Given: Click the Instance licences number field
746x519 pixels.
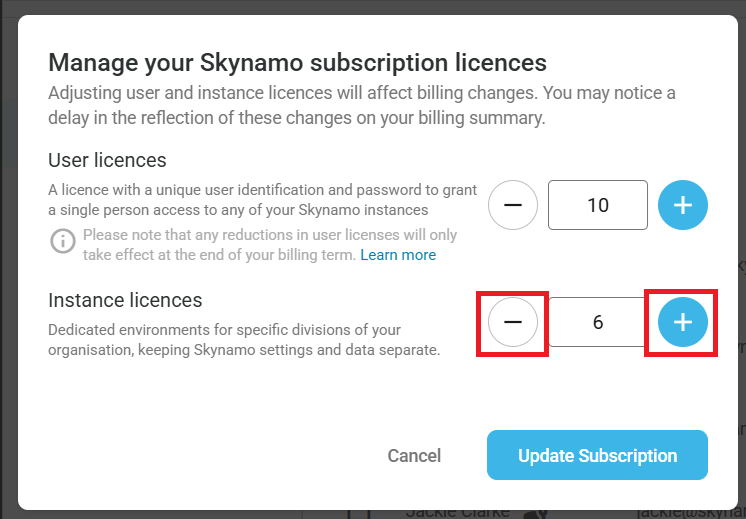Looking at the screenshot, I should 598,322.
